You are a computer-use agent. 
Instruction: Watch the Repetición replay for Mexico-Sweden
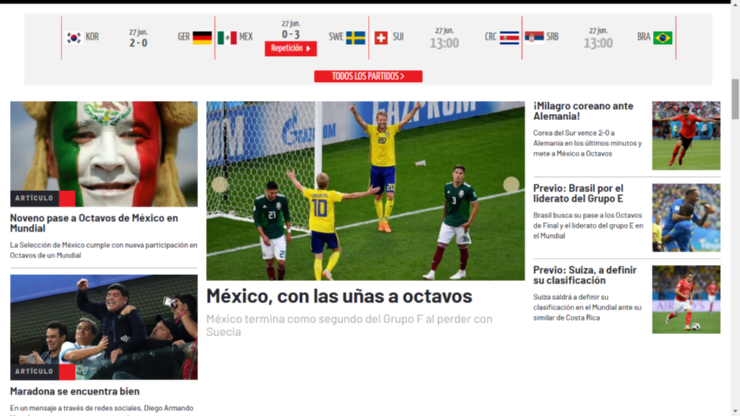click(x=290, y=48)
